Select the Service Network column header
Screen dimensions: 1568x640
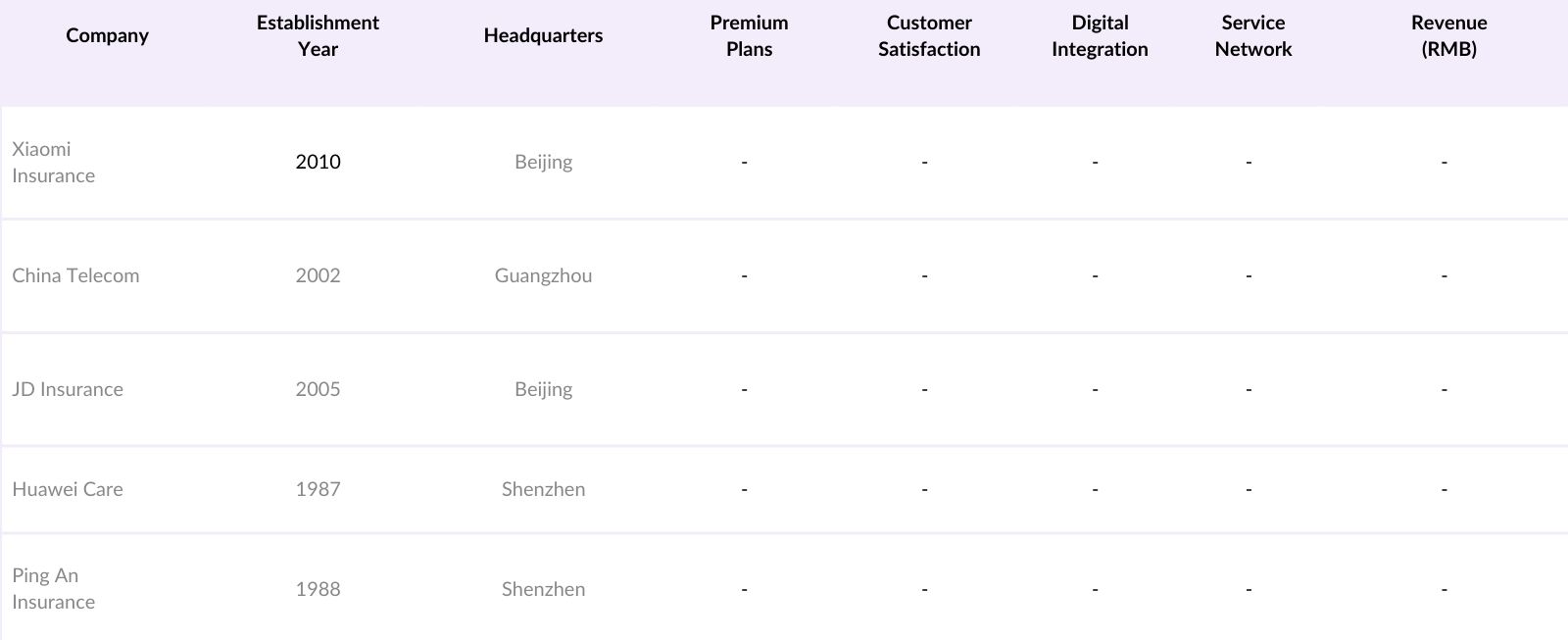1252,36
